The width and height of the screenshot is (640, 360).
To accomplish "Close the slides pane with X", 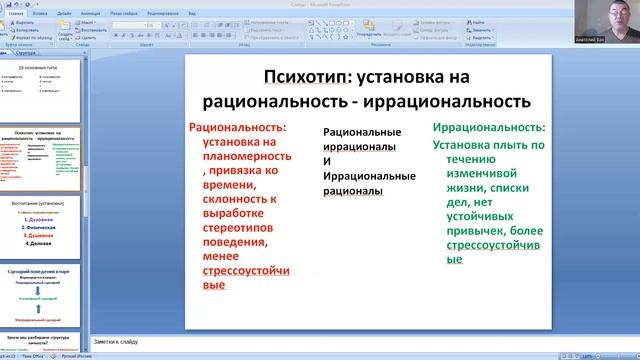I will pos(84,53).
